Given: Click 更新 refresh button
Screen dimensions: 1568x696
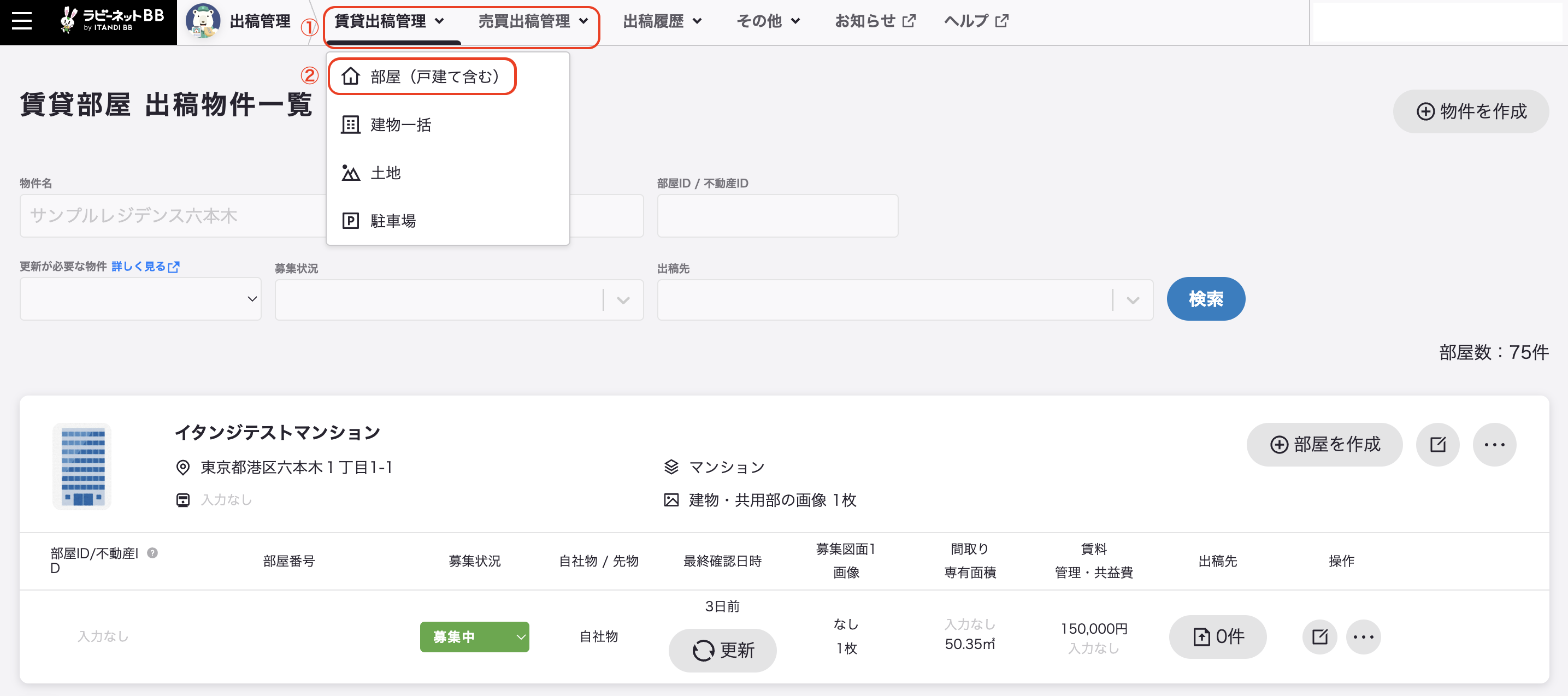Looking at the screenshot, I should tap(722, 650).
